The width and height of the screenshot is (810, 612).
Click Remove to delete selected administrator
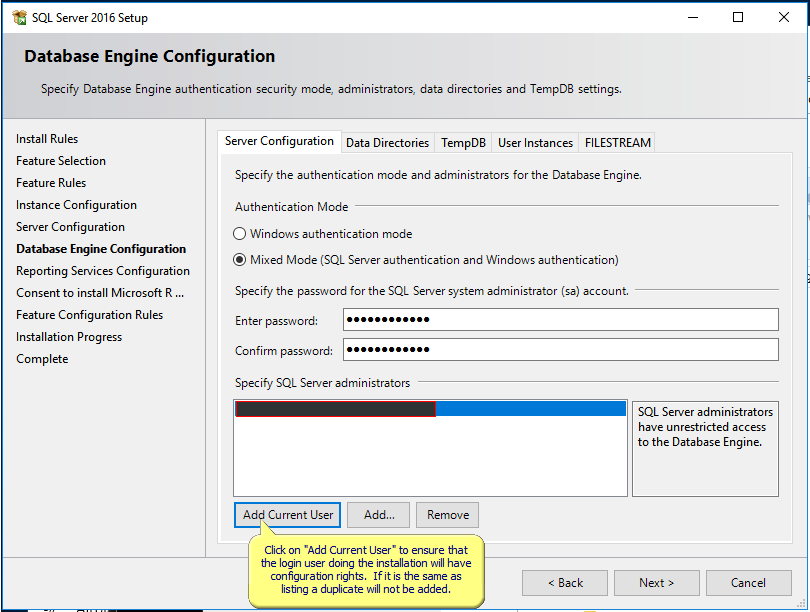coord(446,514)
